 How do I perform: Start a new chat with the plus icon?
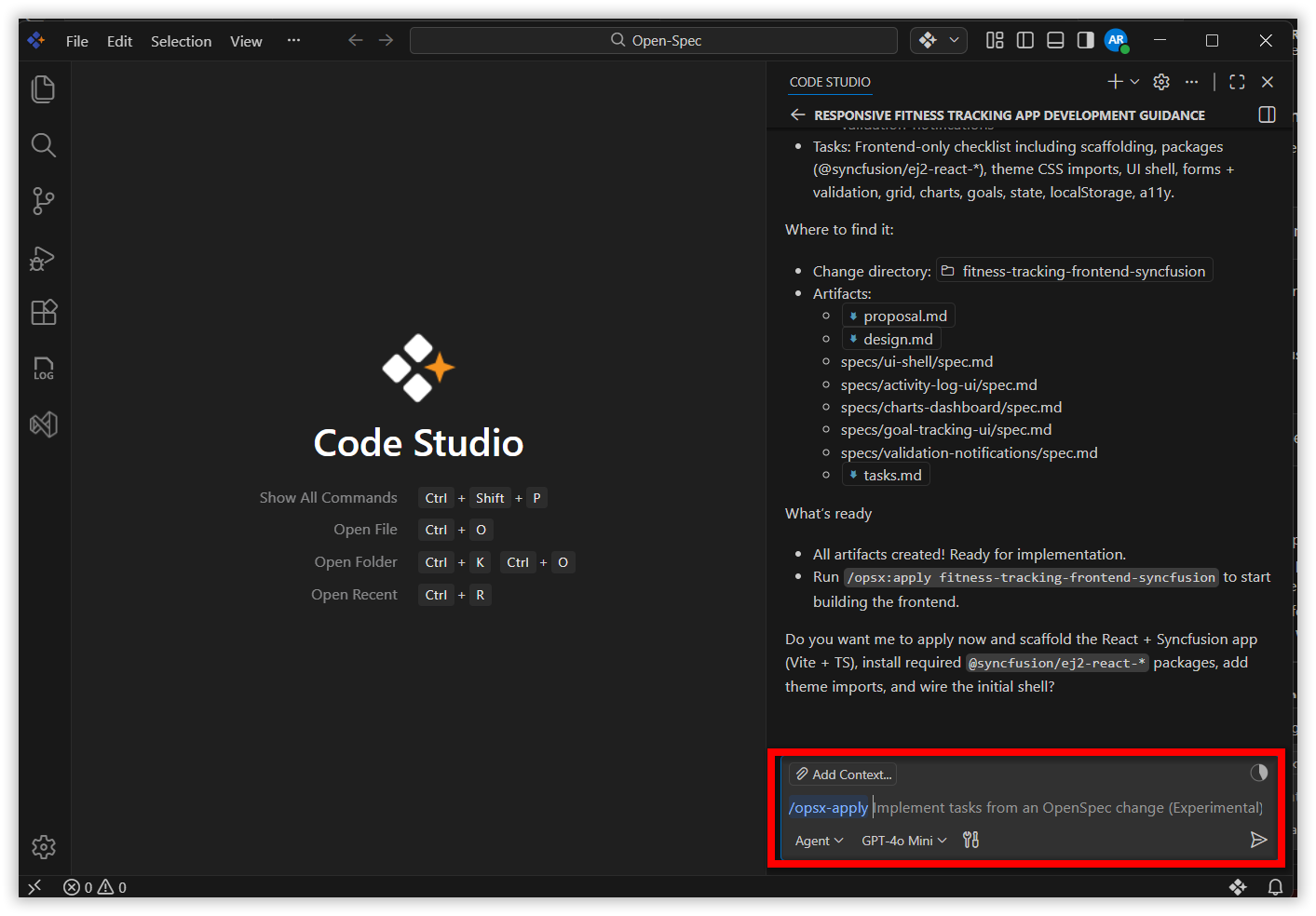coord(1115,82)
